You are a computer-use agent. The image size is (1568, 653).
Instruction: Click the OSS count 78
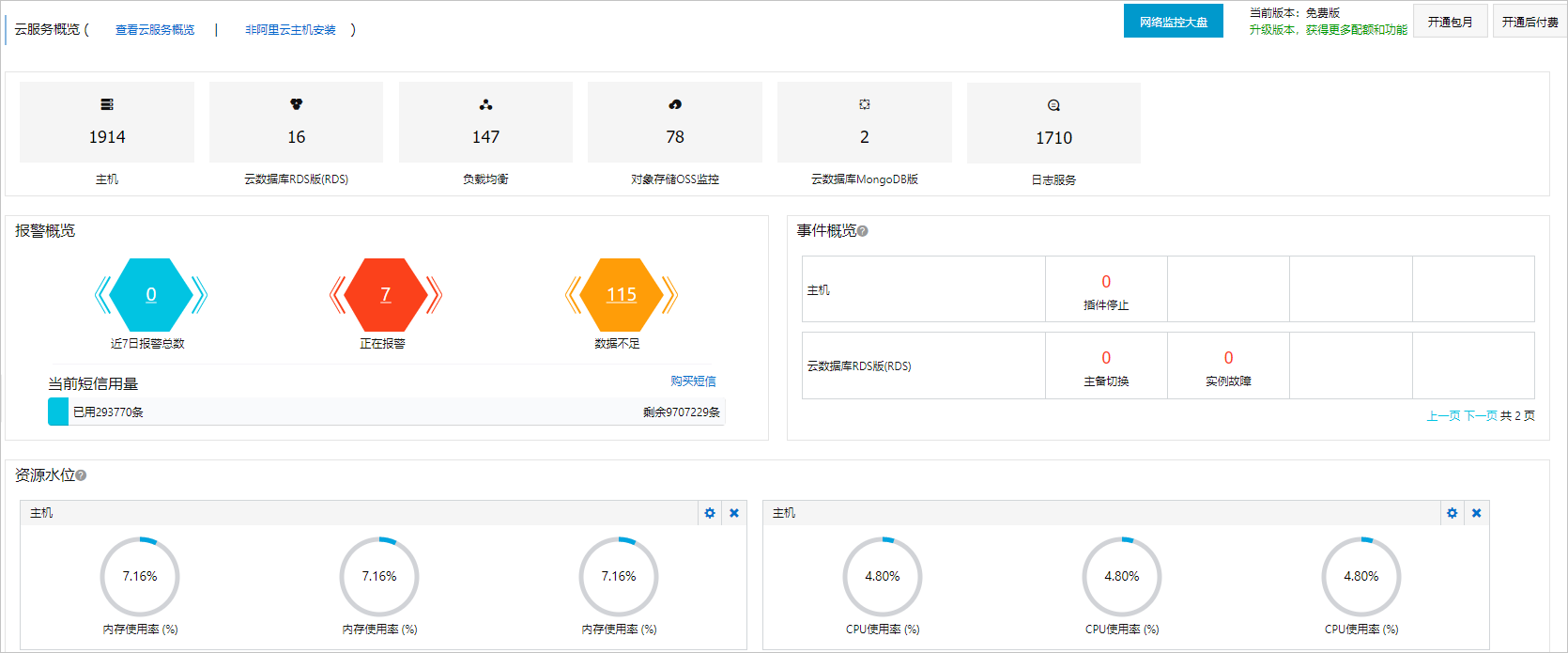point(675,137)
